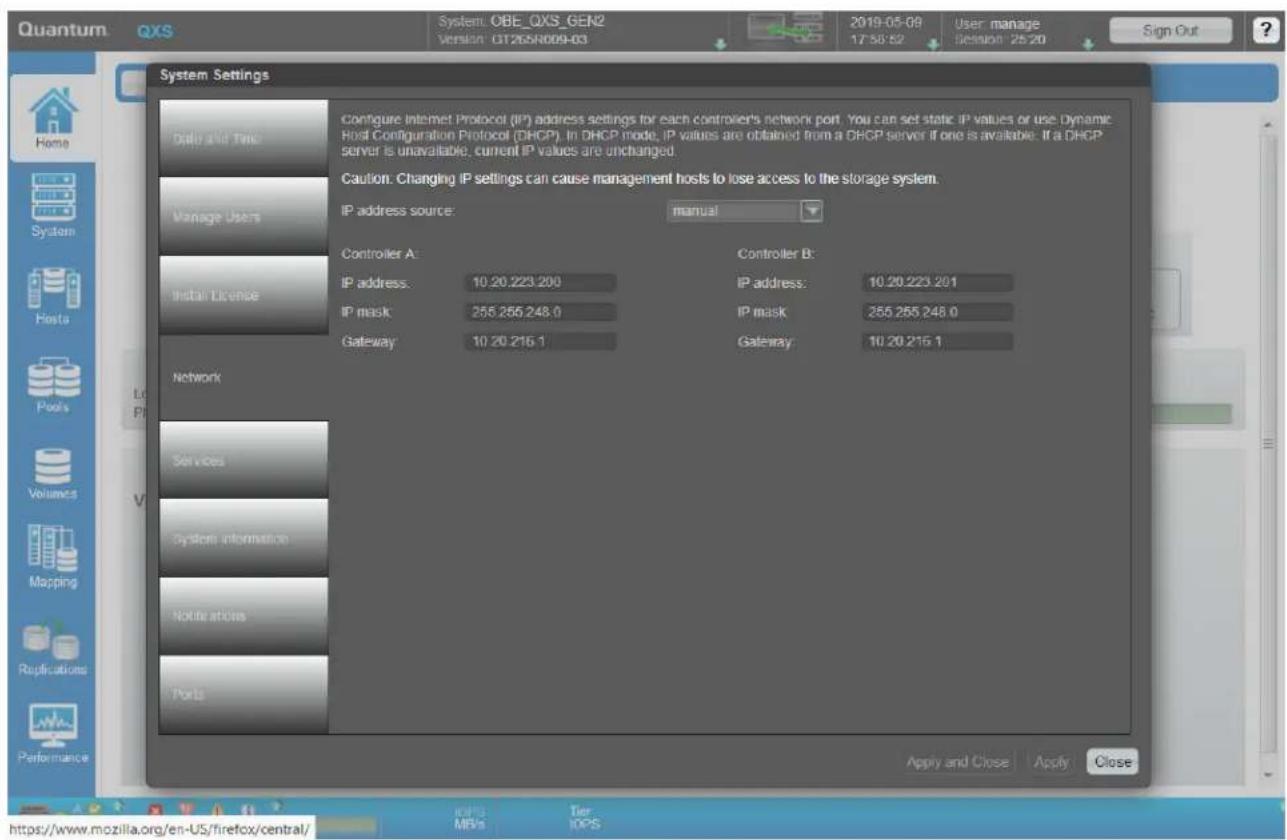Click the system health controller graphic in header
Screen dimensions: 1287x840
pos(787,28)
